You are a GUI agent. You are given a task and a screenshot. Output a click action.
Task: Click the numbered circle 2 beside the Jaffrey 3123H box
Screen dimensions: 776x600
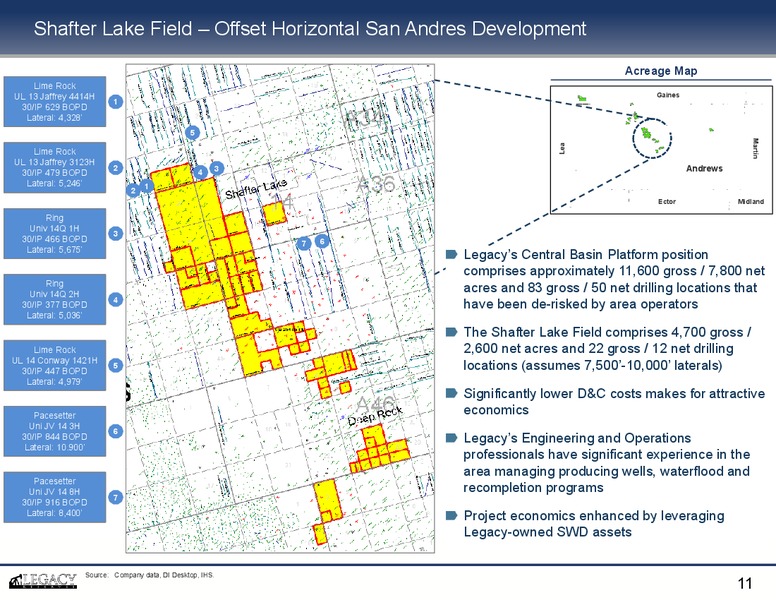(x=115, y=168)
